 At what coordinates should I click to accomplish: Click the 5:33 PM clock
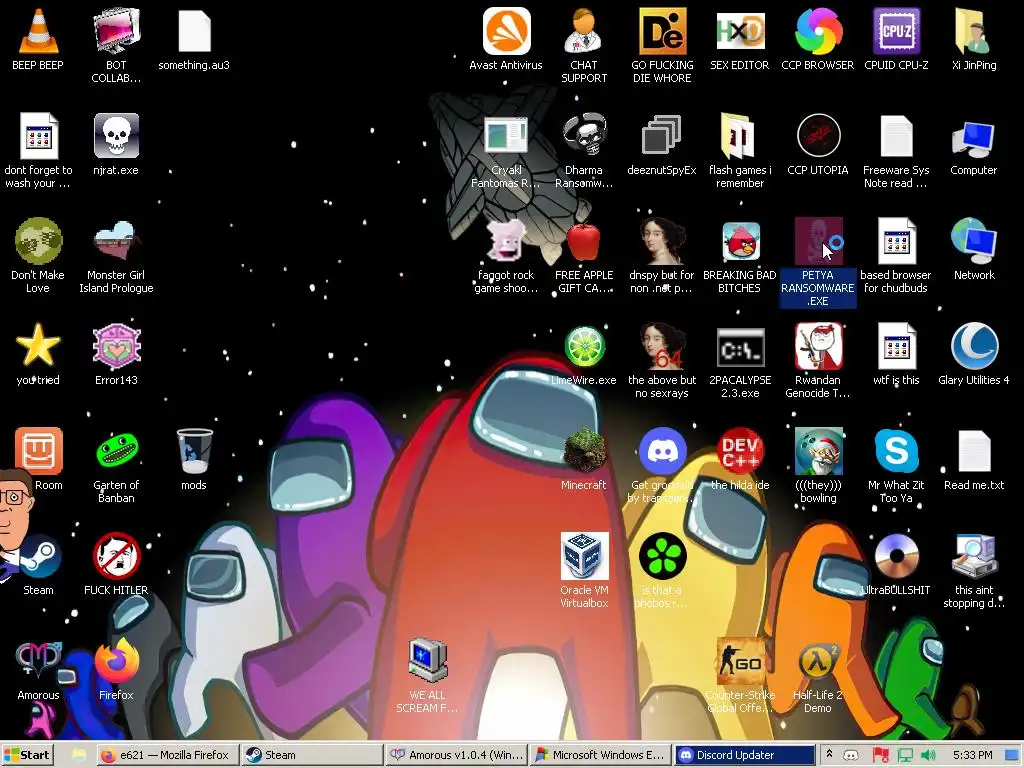tap(972, 755)
